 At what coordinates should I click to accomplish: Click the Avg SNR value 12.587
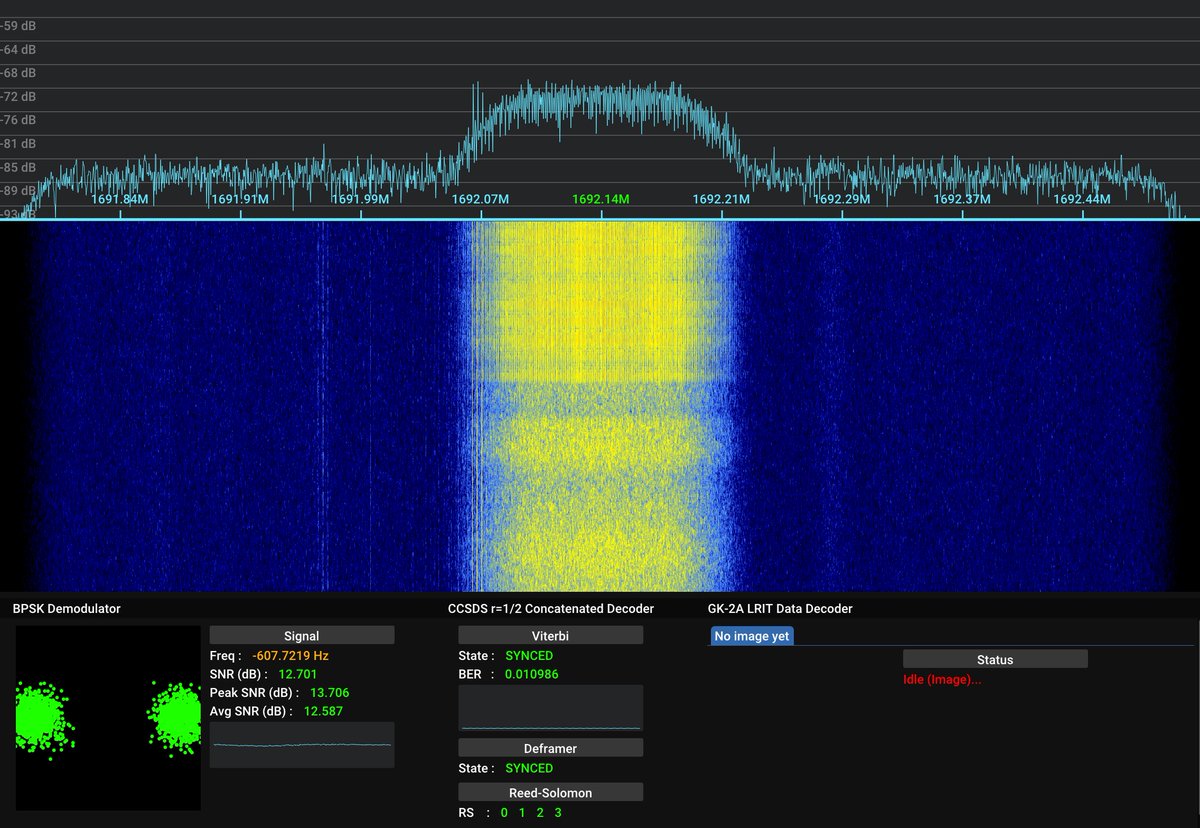(321, 711)
